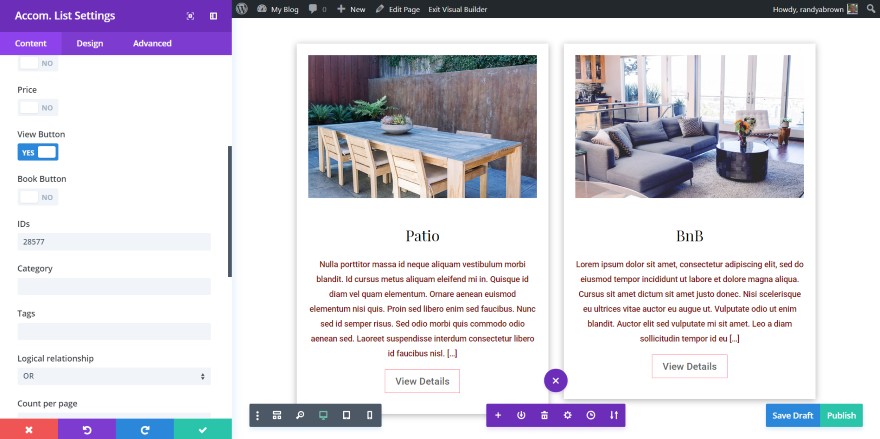Undo with the purple undo button
880x439 pixels.
pyautogui.click(x=87, y=429)
